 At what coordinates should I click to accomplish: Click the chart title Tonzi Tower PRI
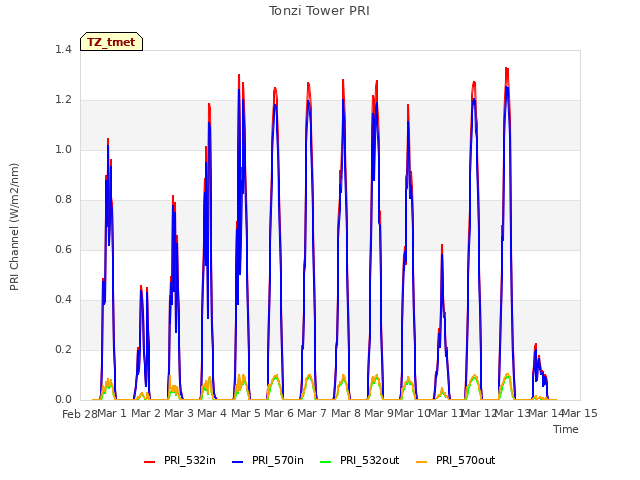pyautogui.click(x=319, y=11)
